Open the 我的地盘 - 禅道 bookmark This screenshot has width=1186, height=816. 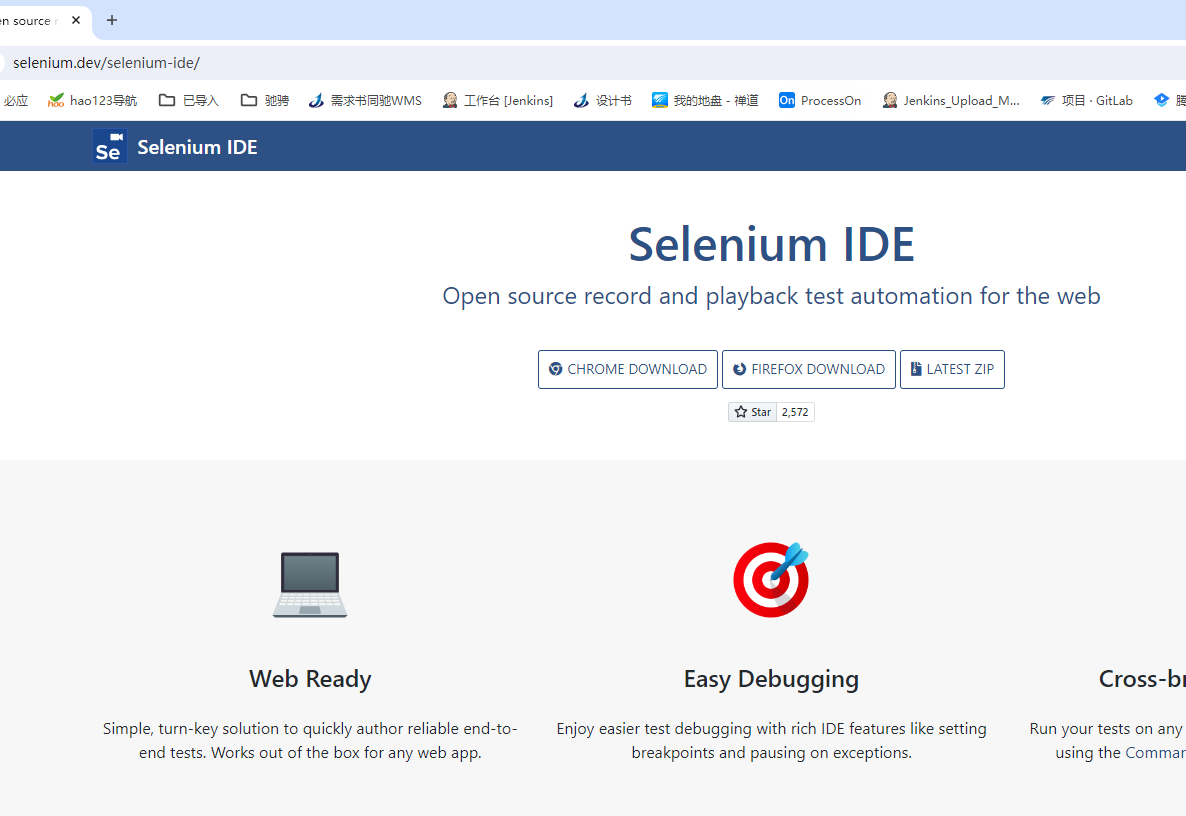click(x=705, y=101)
